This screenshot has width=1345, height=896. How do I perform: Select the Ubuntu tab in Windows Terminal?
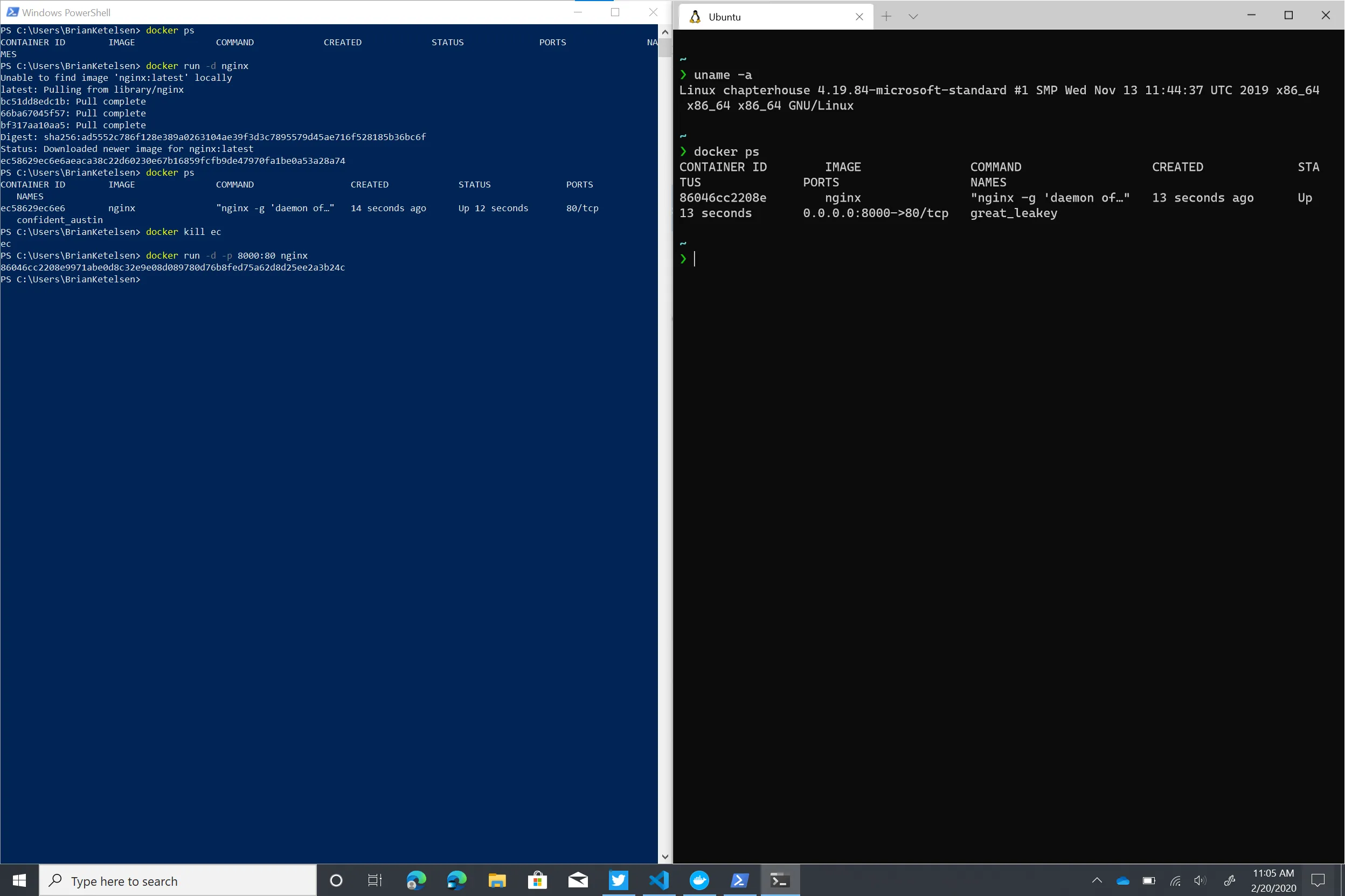(775, 17)
